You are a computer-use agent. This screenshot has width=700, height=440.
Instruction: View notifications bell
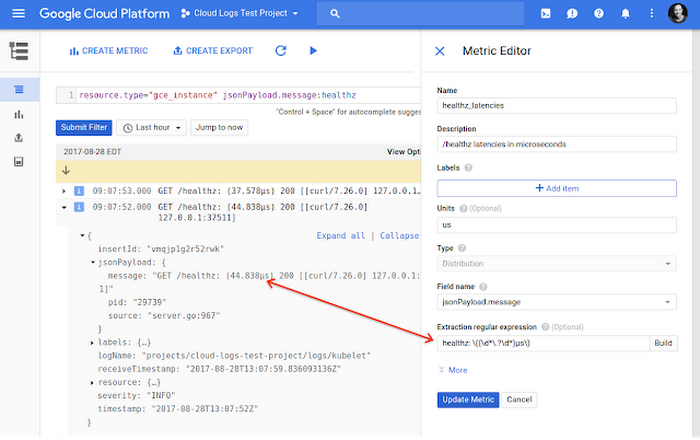click(625, 14)
